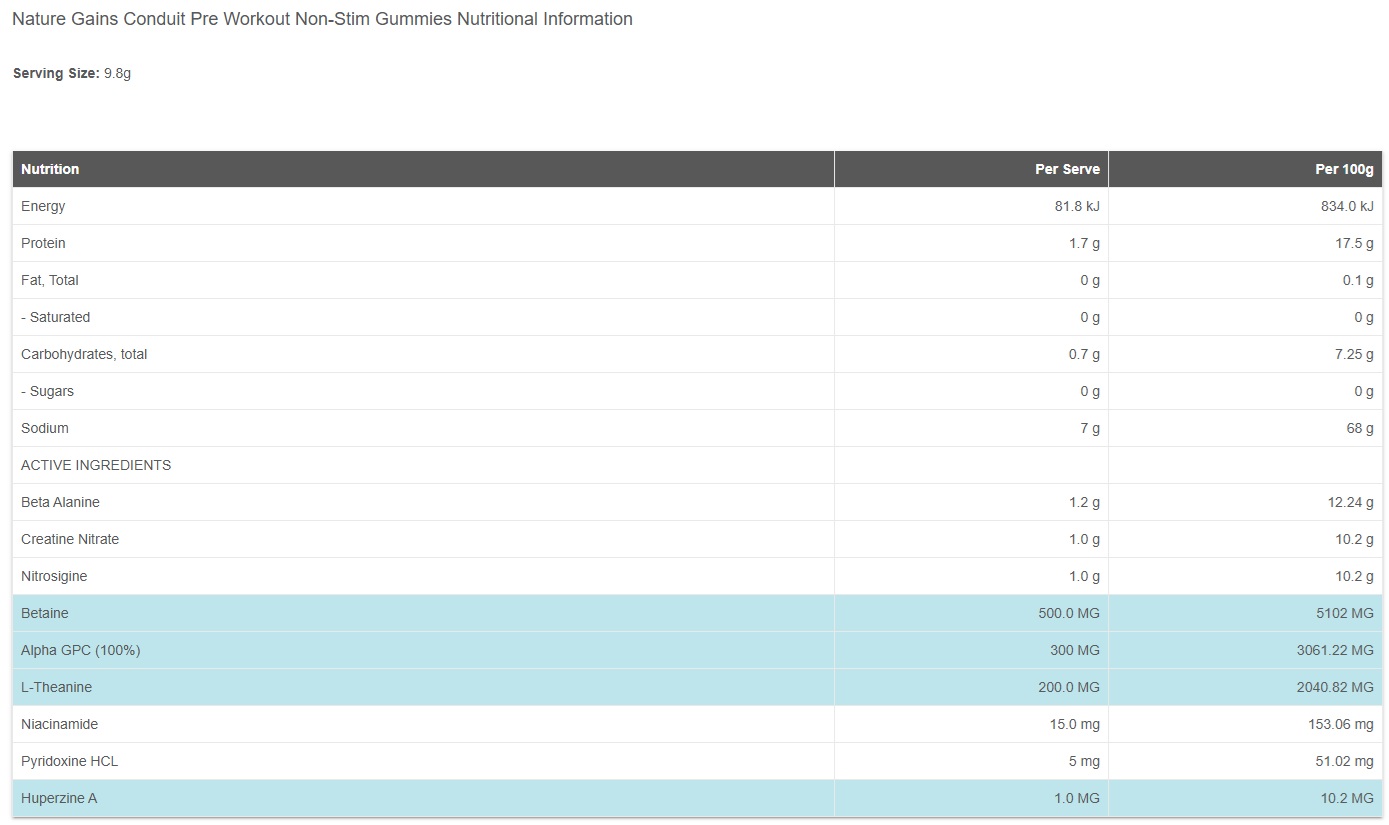Select the Beta Alanine row label
The height and width of the screenshot is (825, 1389).
(x=60, y=502)
